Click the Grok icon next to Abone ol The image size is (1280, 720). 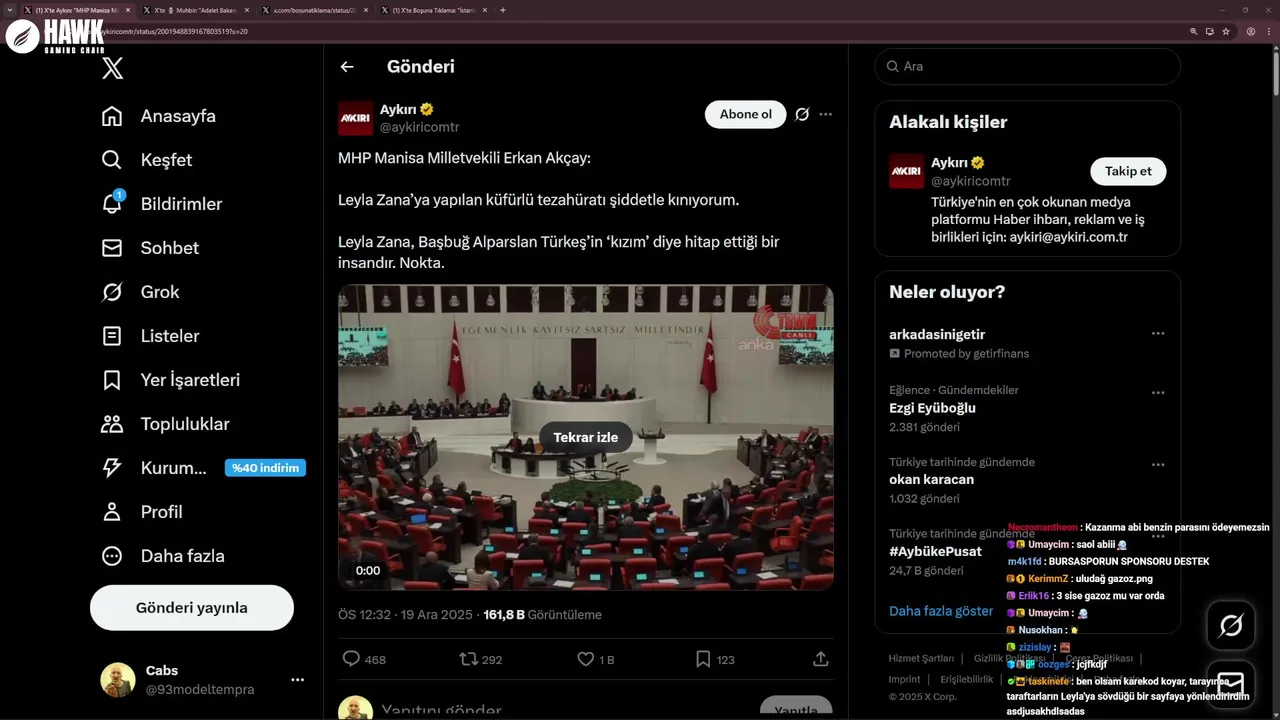pyautogui.click(x=802, y=114)
